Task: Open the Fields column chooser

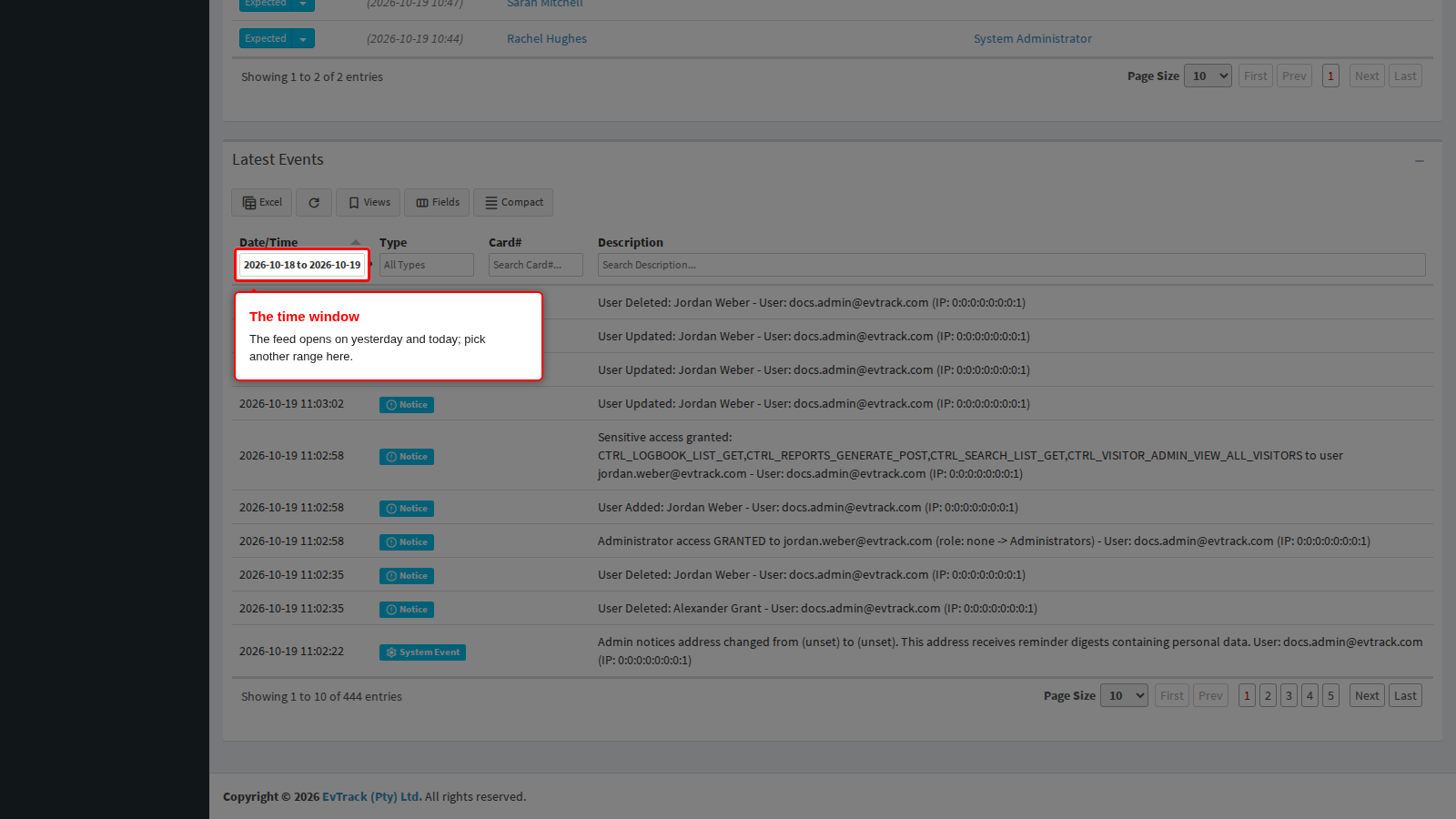Action: click(437, 202)
